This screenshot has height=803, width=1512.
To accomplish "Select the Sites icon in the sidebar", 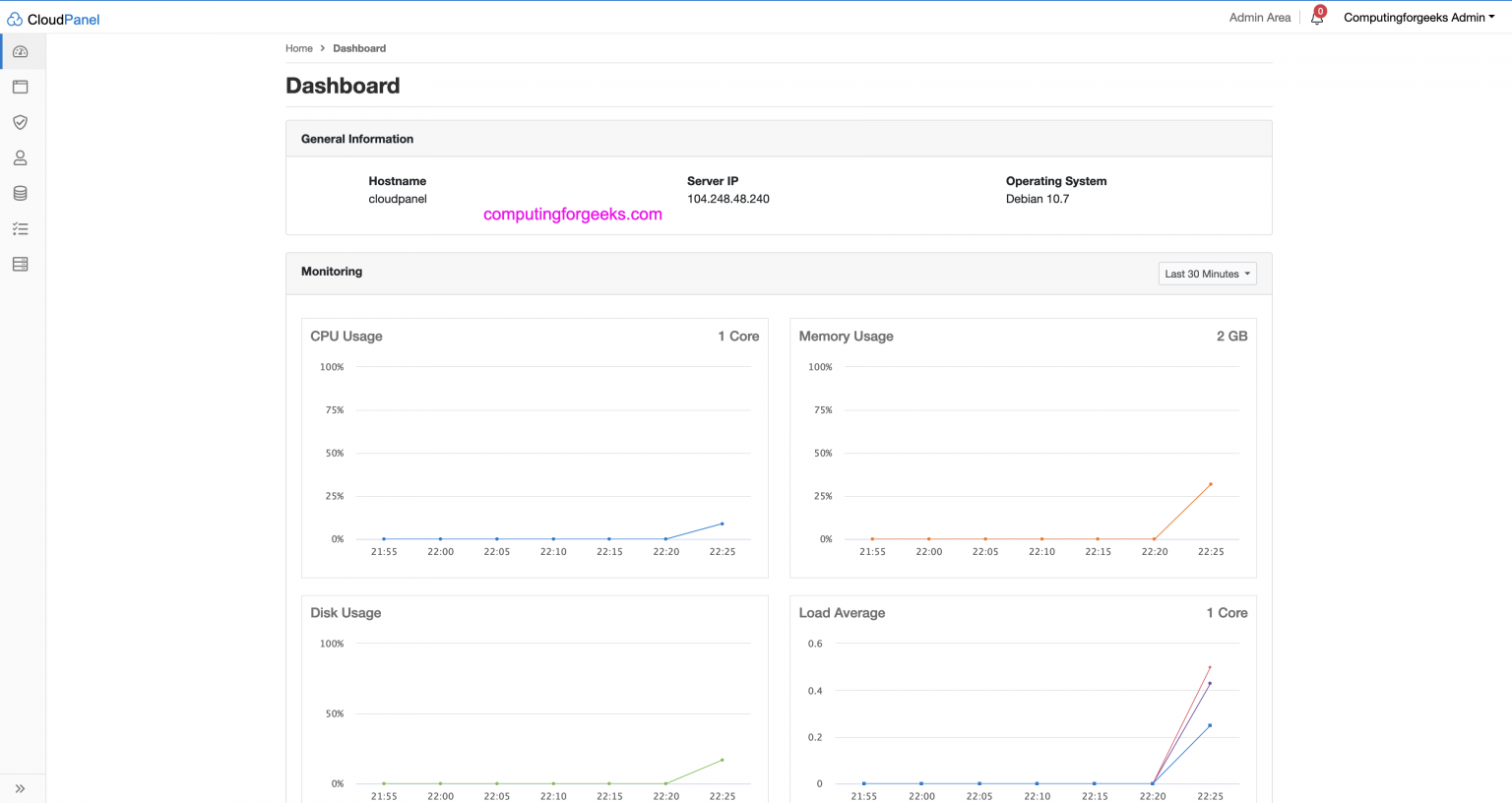I will 20,87.
